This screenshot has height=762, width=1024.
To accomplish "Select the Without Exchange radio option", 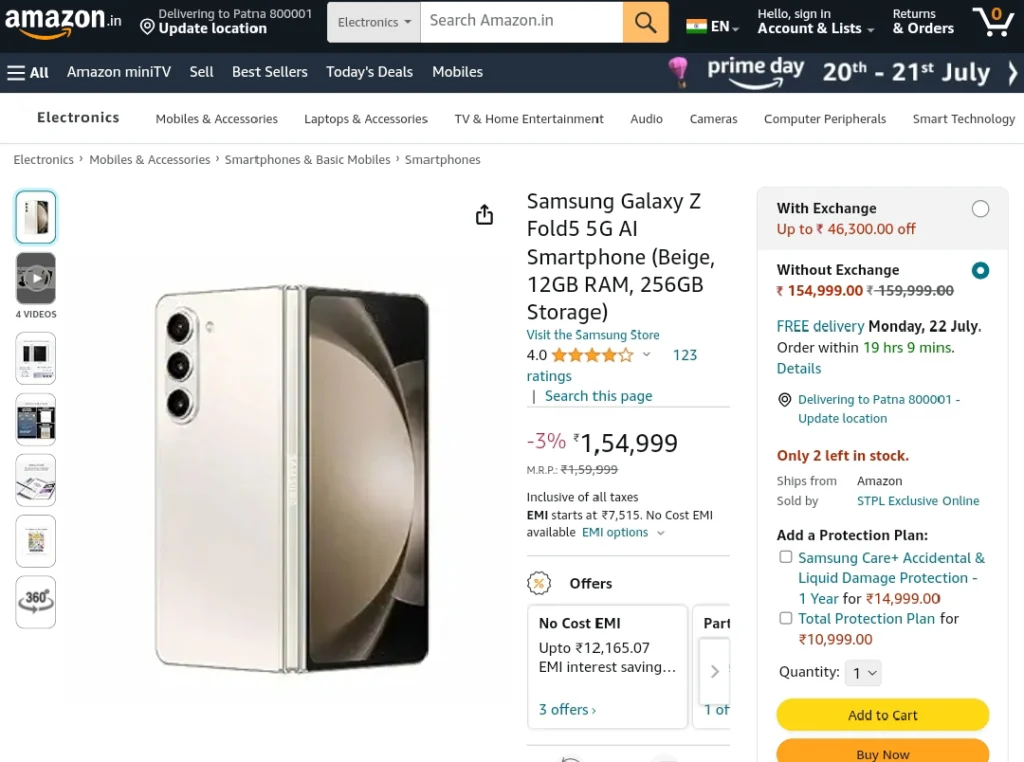I will [980, 270].
